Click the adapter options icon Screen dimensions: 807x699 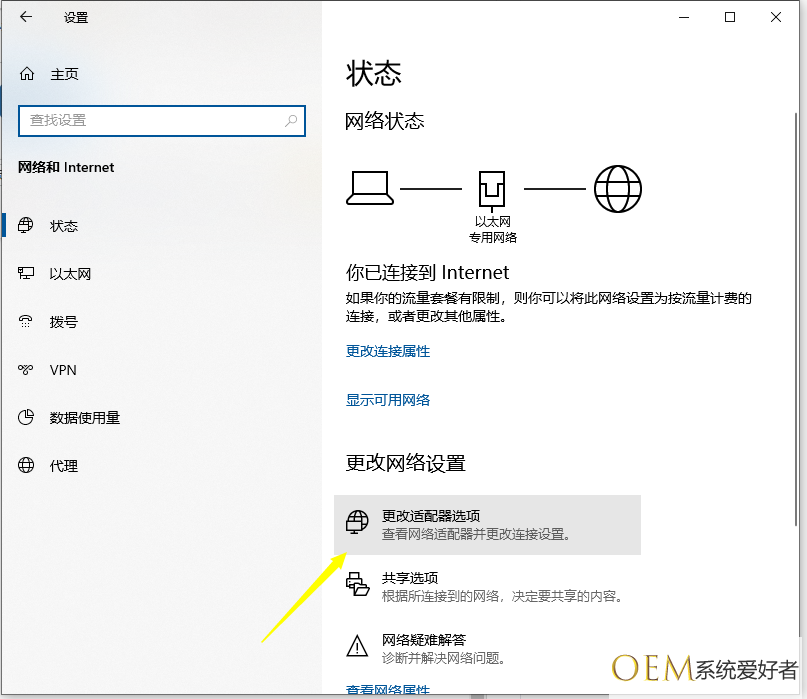(x=357, y=524)
